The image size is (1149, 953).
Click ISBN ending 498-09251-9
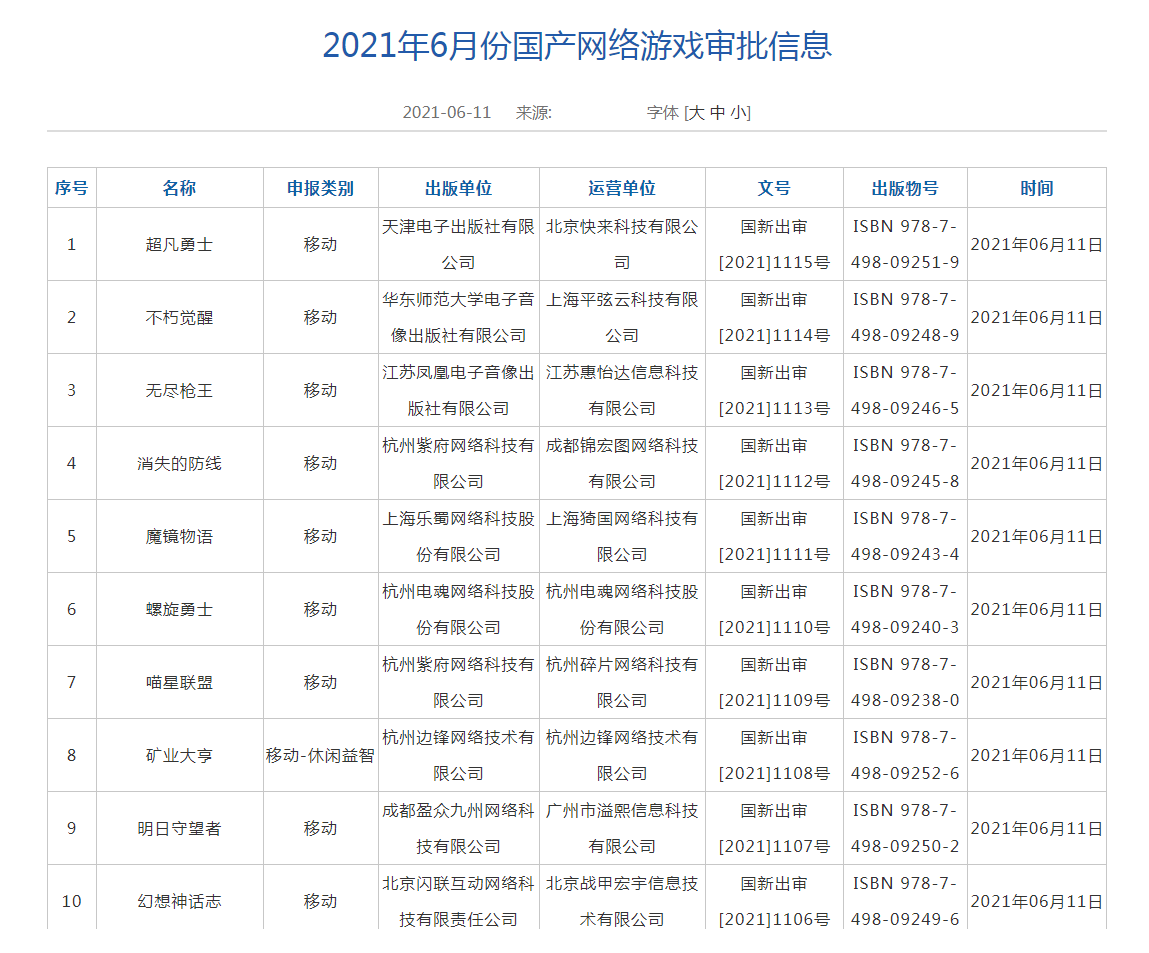click(905, 262)
